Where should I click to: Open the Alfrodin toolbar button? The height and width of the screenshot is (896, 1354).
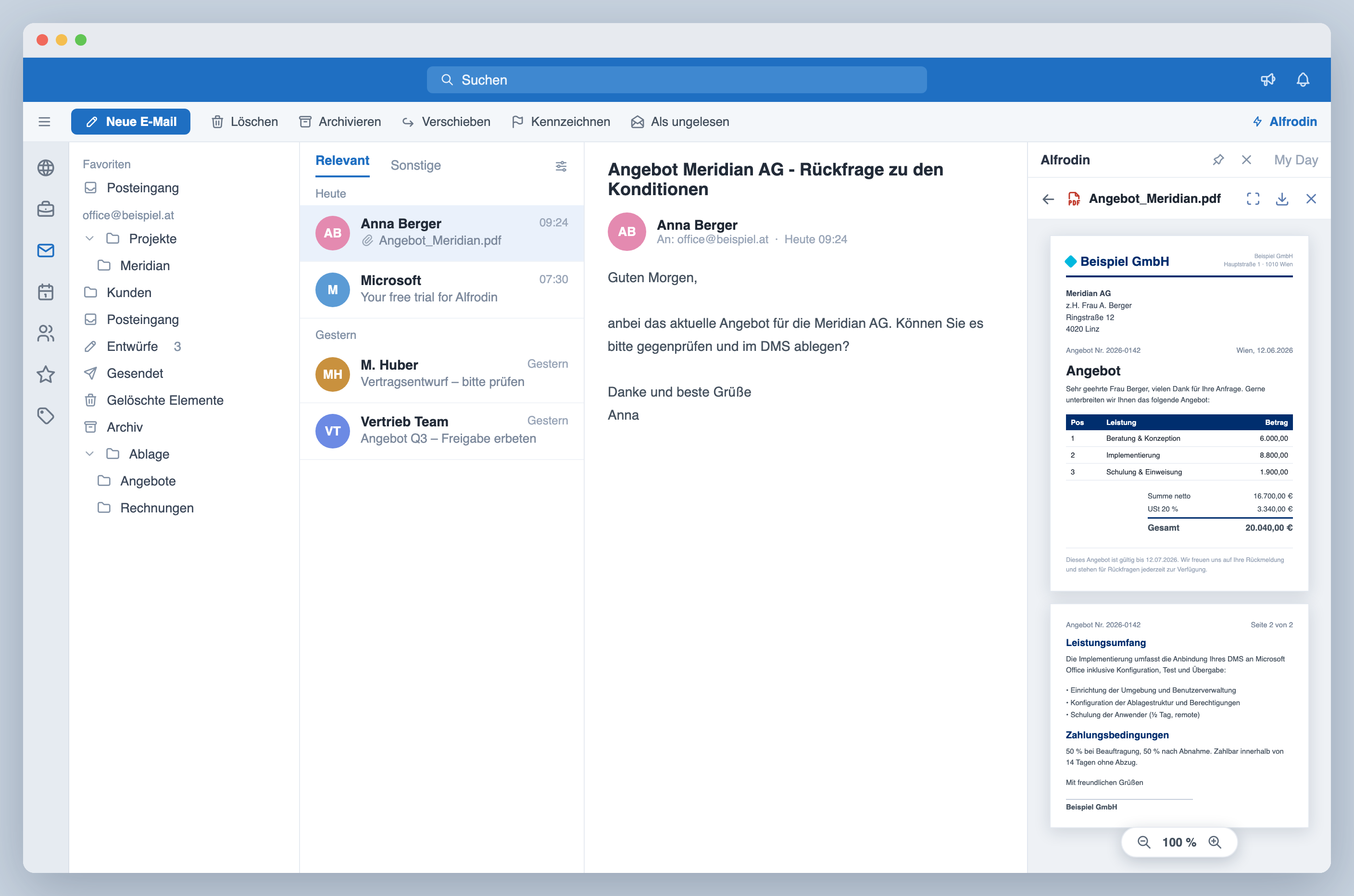tap(1285, 122)
